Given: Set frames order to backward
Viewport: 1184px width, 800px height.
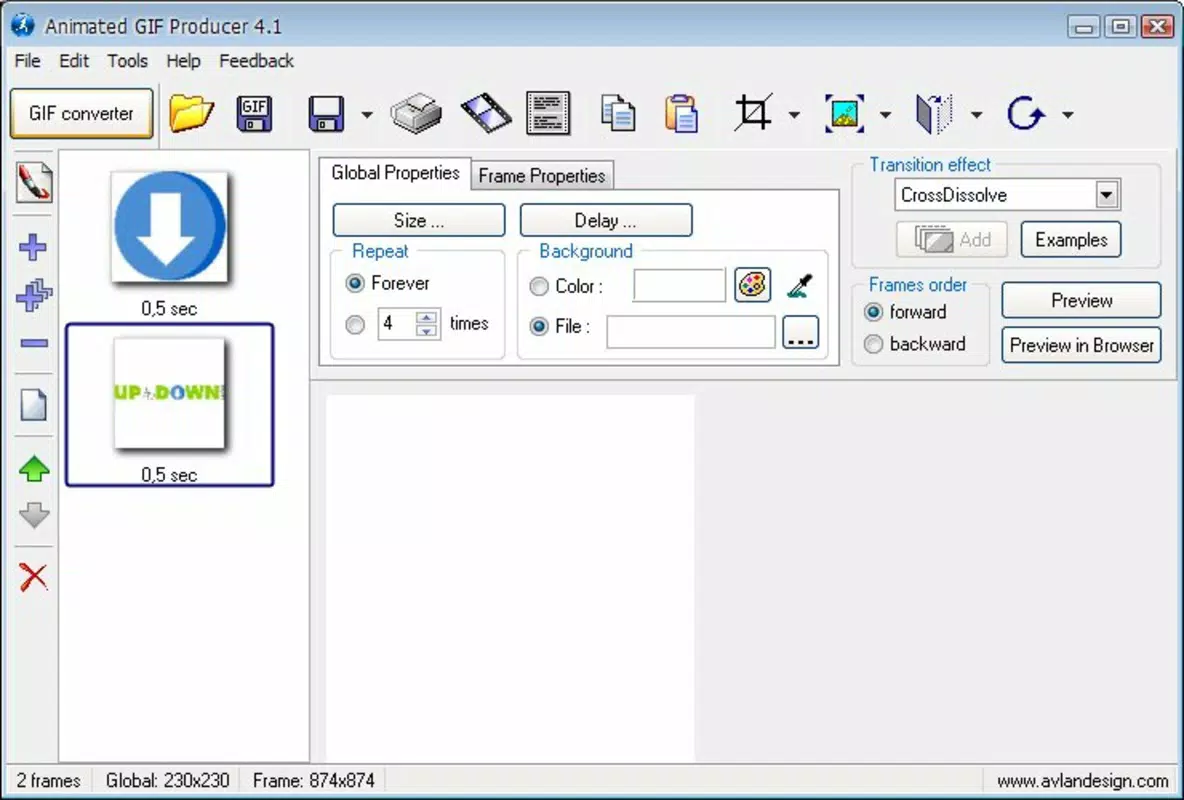Looking at the screenshot, I should [x=874, y=344].
